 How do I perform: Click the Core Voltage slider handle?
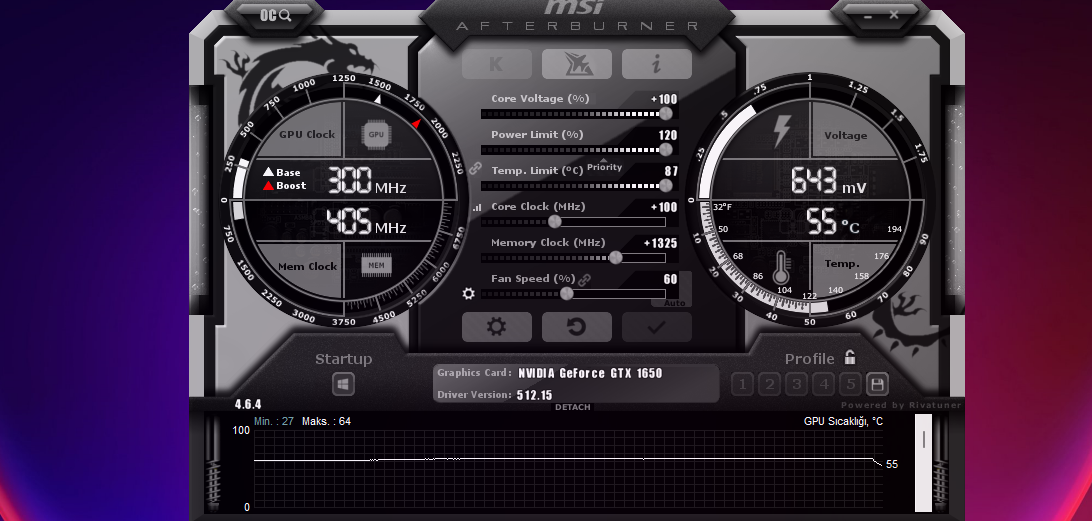(666, 114)
